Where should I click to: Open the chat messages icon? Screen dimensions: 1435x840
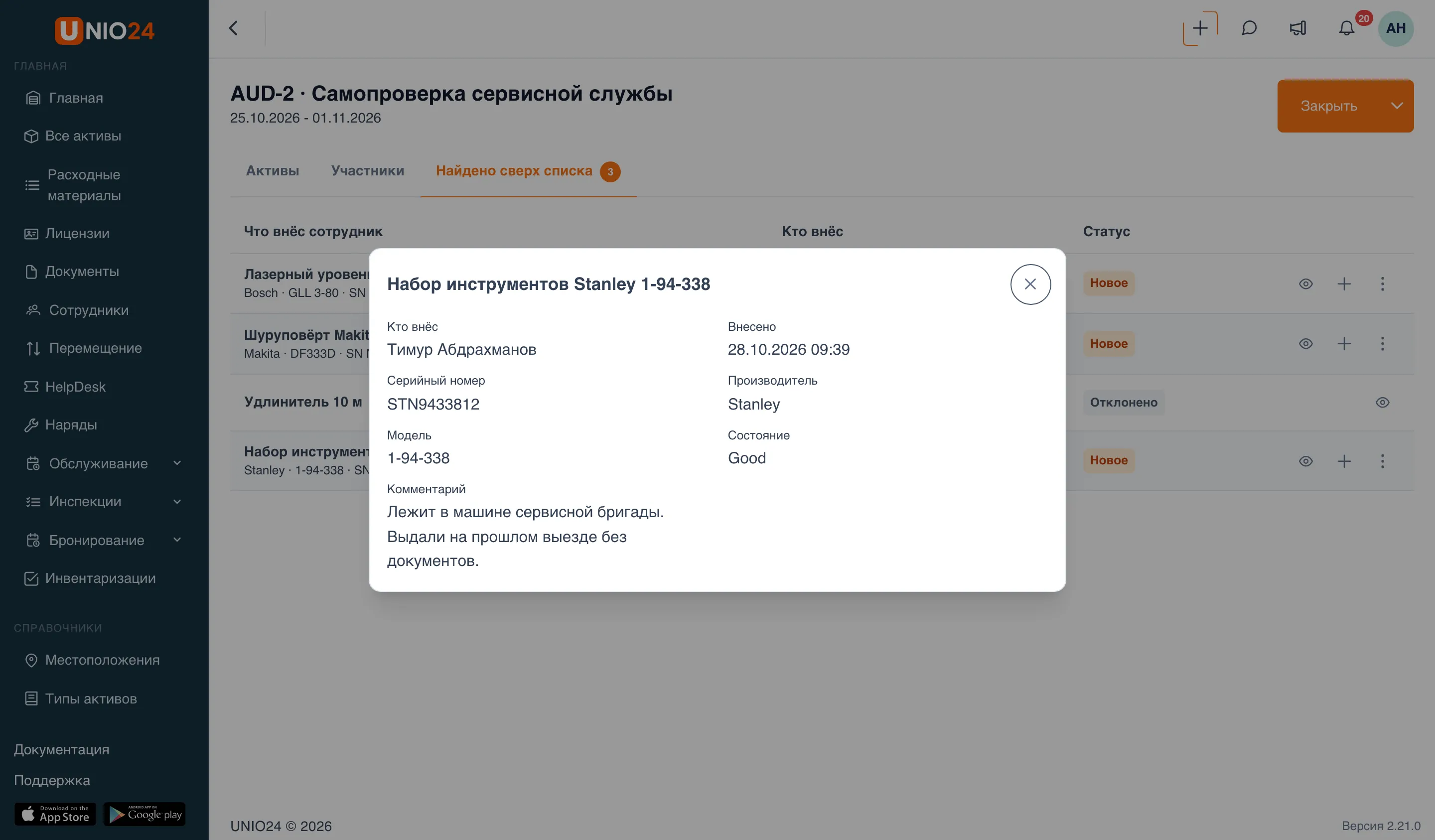(x=1249, y=28)
